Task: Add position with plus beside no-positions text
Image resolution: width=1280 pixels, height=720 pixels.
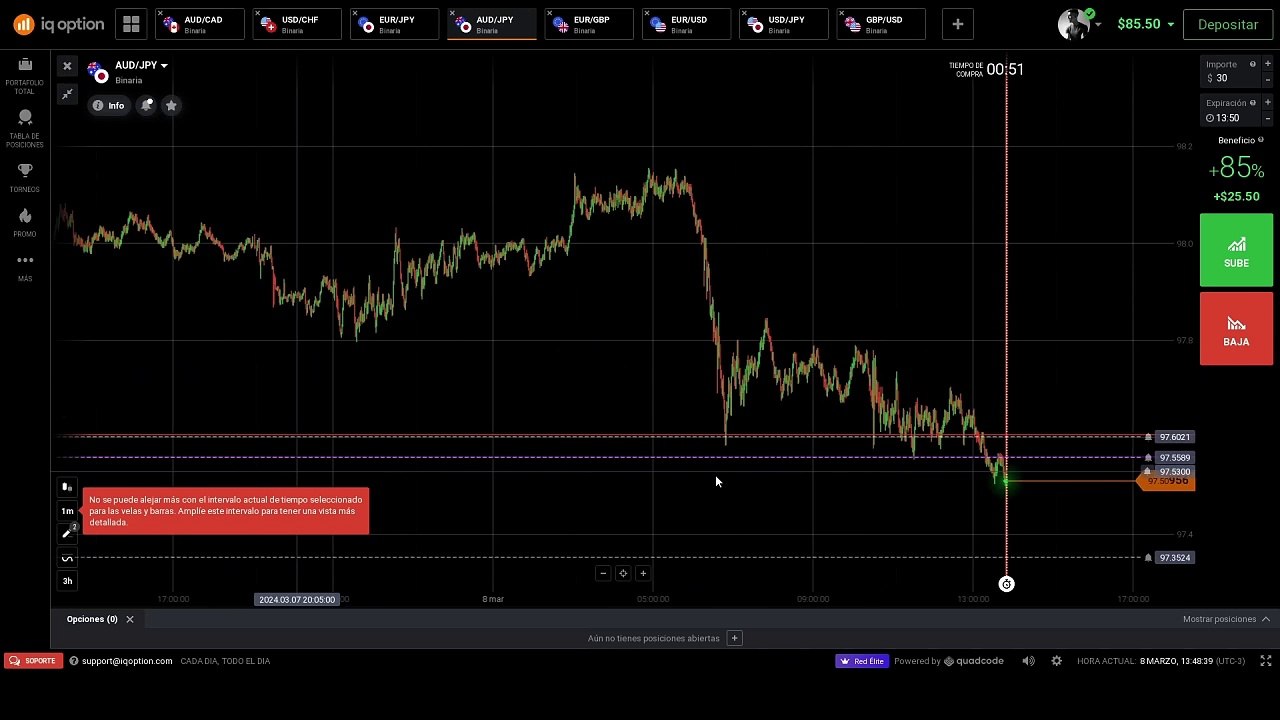Action: [x=734, y=638]
